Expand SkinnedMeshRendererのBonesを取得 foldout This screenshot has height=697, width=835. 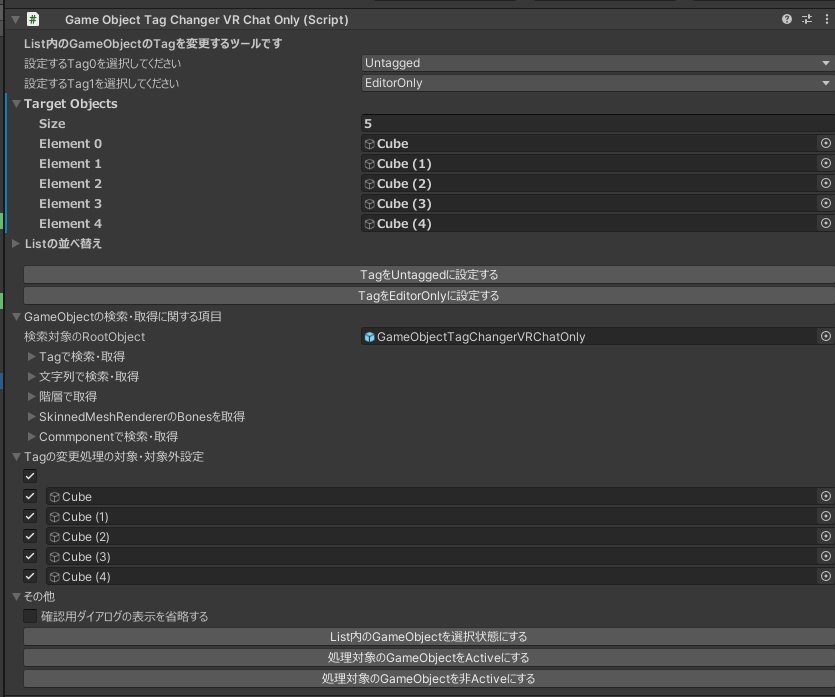click(x=31, y=416)
